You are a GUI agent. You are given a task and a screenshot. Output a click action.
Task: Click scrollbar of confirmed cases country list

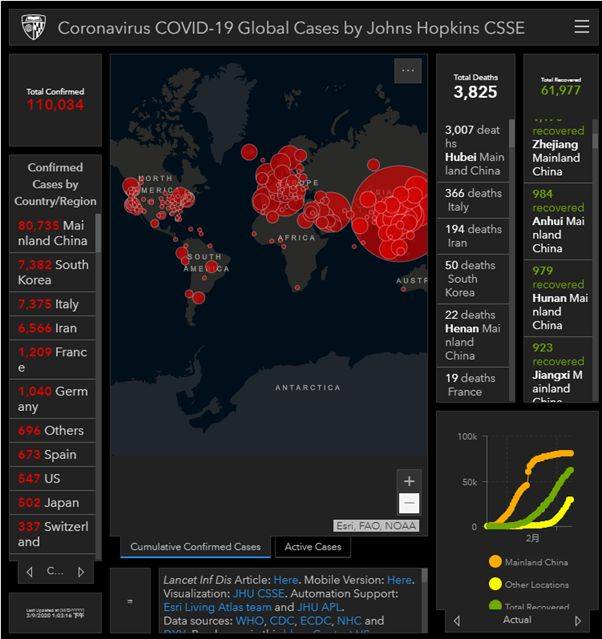[x=98, y=232]
